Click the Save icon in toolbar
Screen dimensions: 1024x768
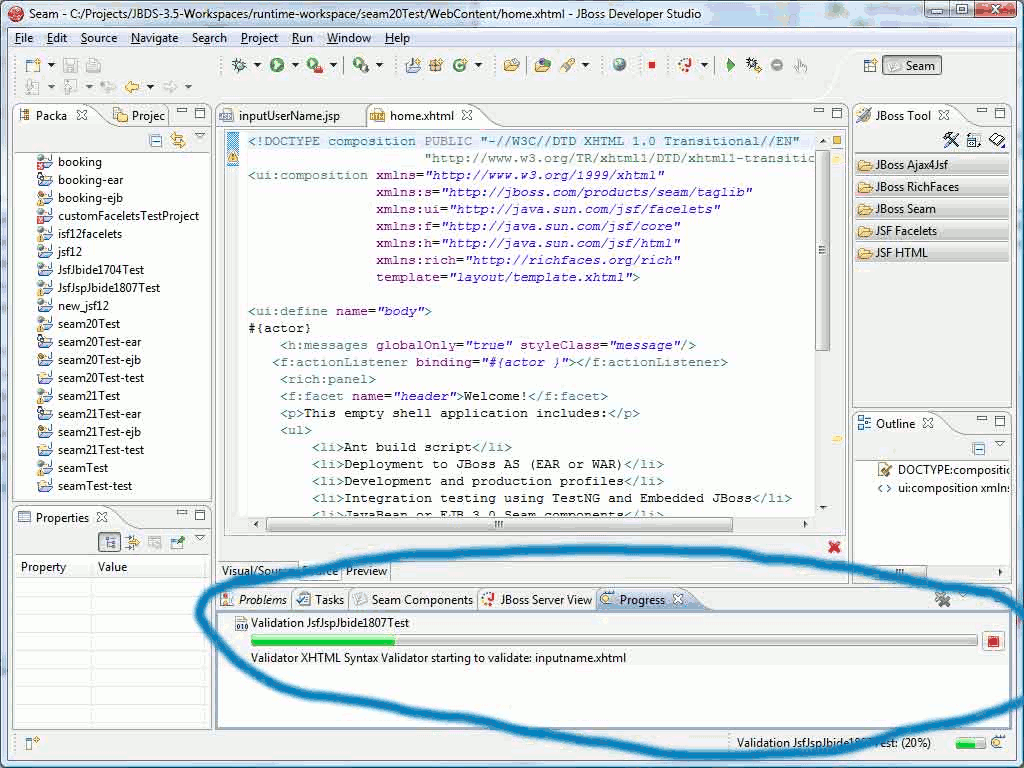pyautogui.click(x=71, y=65)
